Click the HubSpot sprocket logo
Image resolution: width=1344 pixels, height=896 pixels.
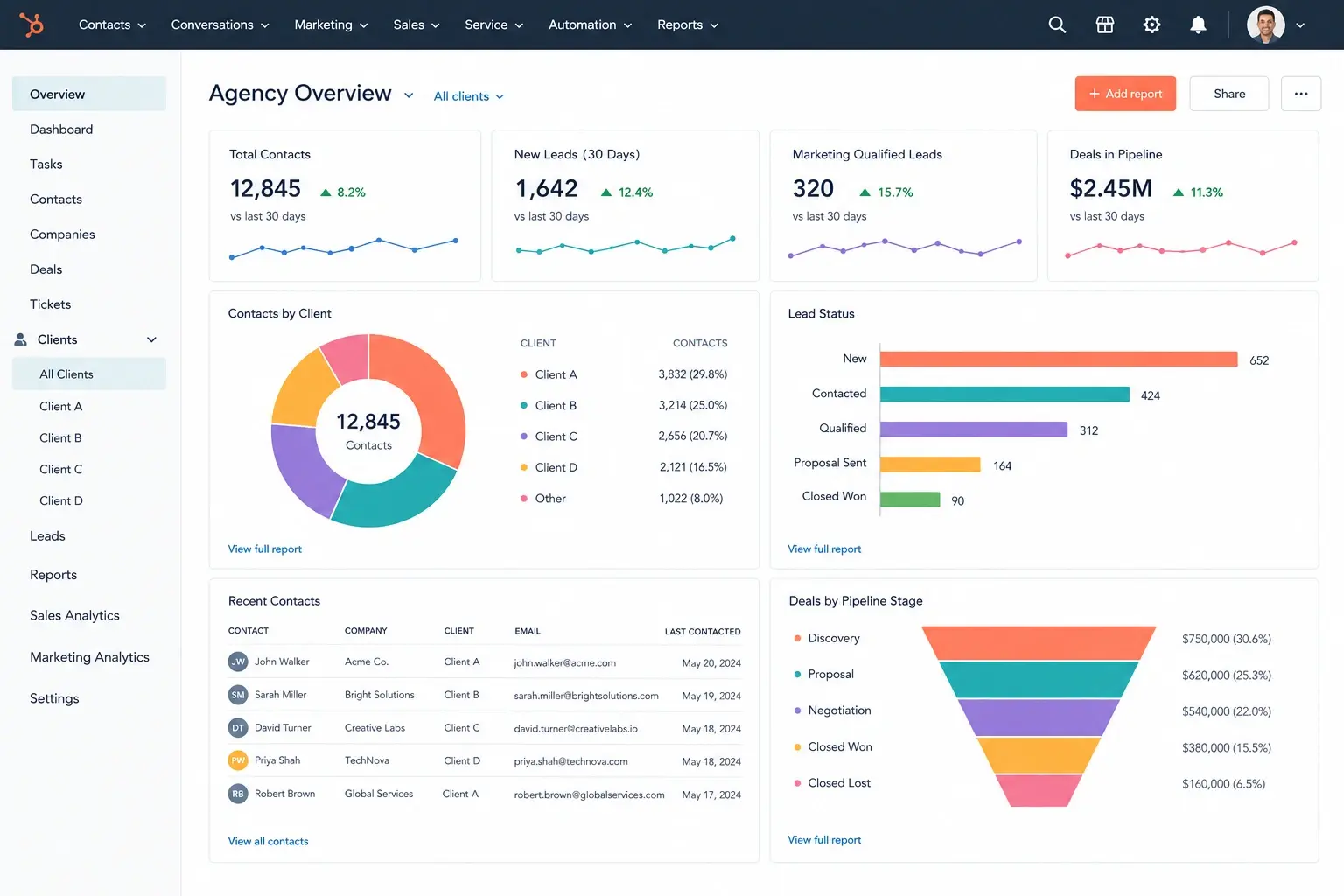point(32,24)
